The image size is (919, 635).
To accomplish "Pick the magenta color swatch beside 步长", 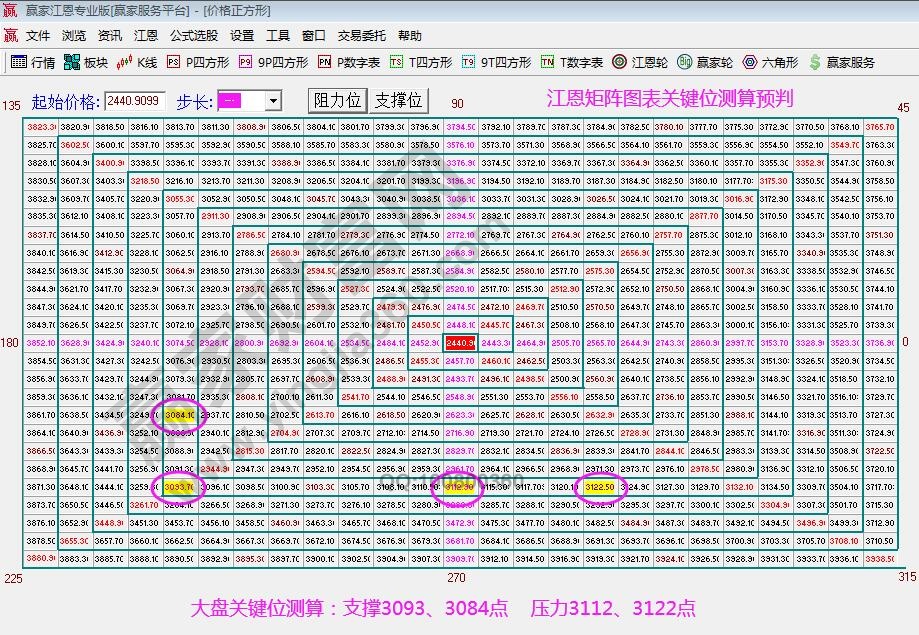I will click(x=232, y=100).
